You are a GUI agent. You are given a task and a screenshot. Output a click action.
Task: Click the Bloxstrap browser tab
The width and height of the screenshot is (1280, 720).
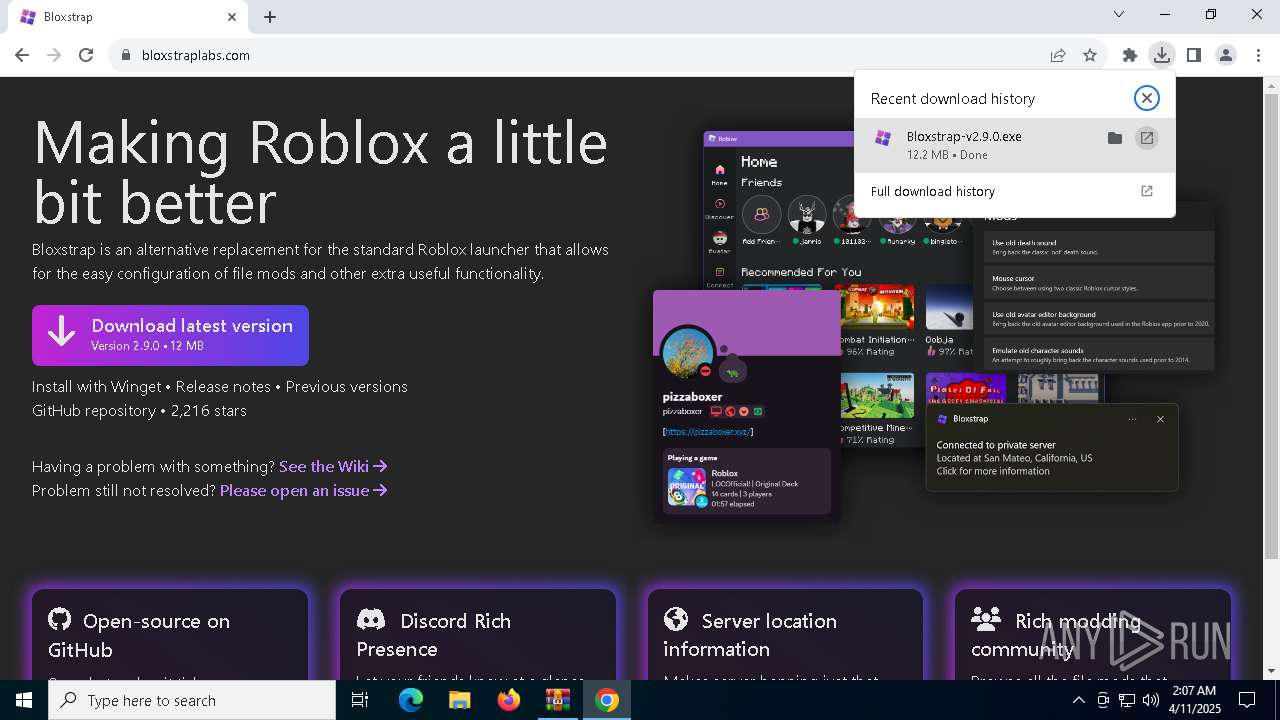pyautogui.click(x=128, y=17)
